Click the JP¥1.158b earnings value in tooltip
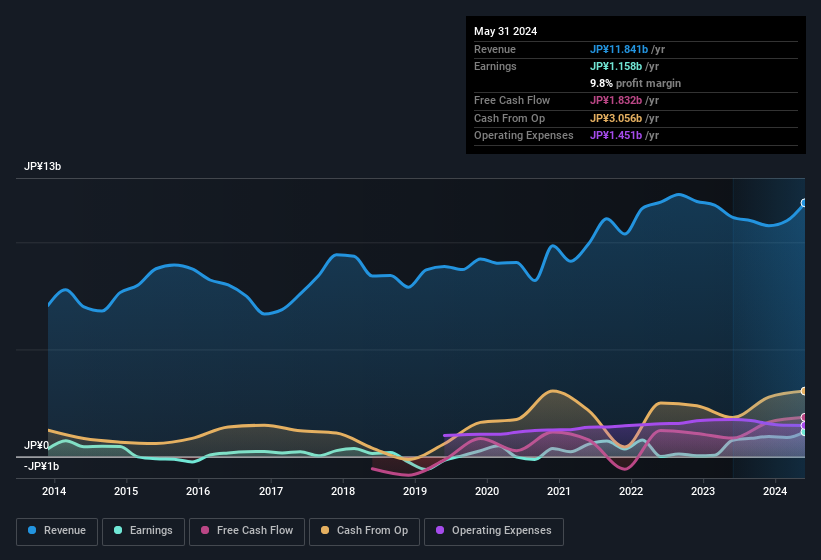 pos(616,66)
